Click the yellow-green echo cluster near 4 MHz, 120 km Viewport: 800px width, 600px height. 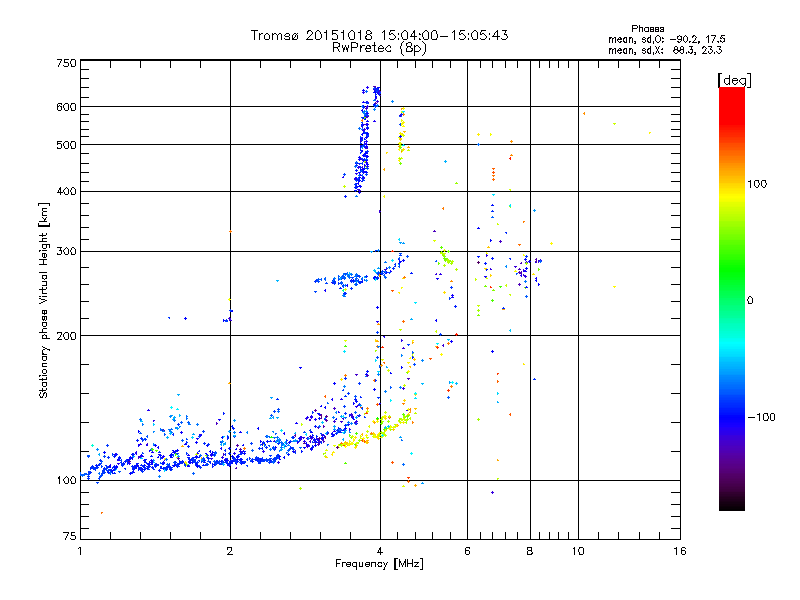377,430
